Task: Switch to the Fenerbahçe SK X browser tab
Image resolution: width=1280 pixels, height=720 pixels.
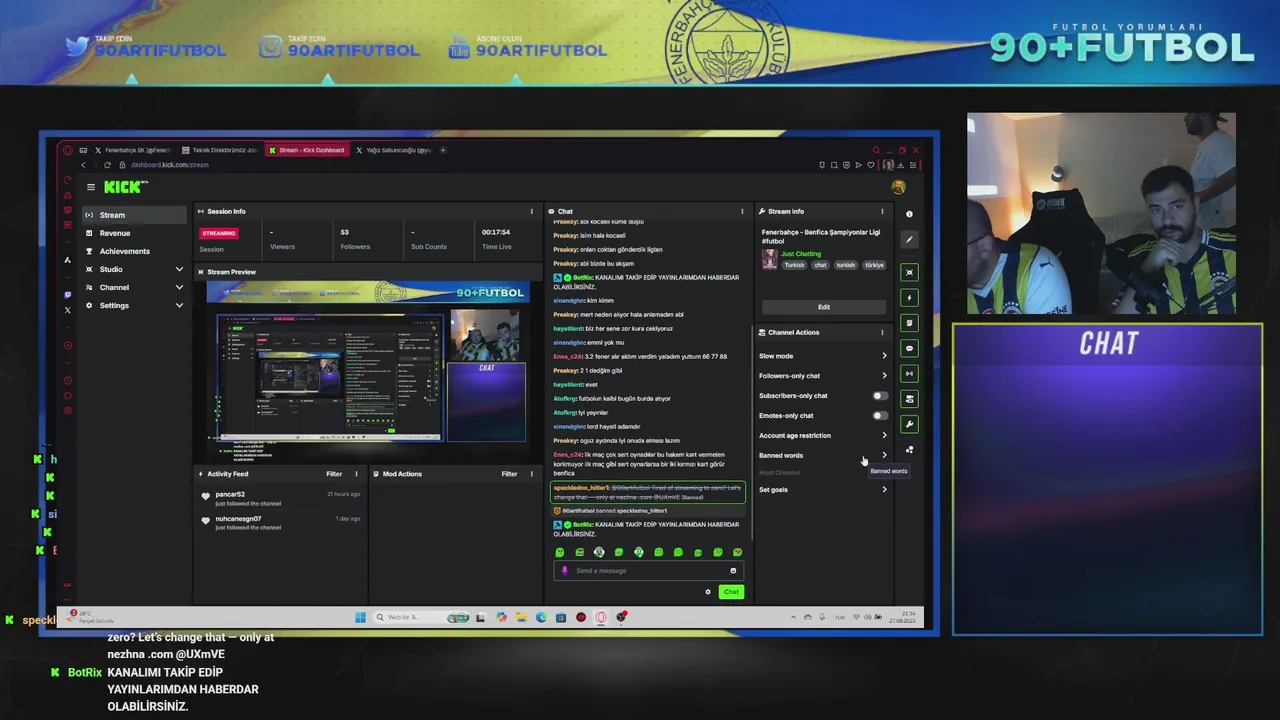Action: 133,150
